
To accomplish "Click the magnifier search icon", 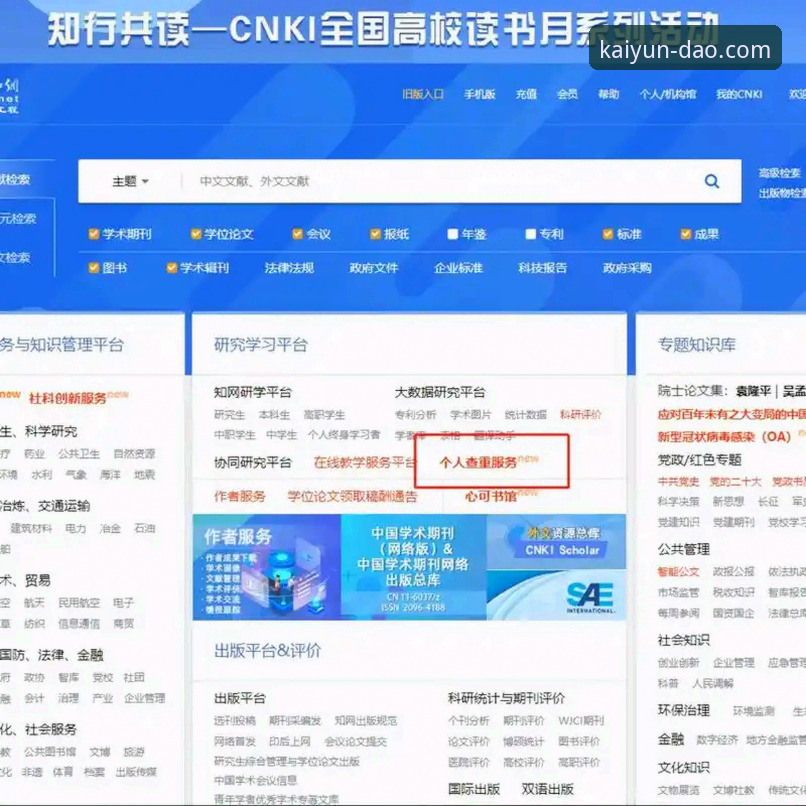I will [x=711, y=181].
